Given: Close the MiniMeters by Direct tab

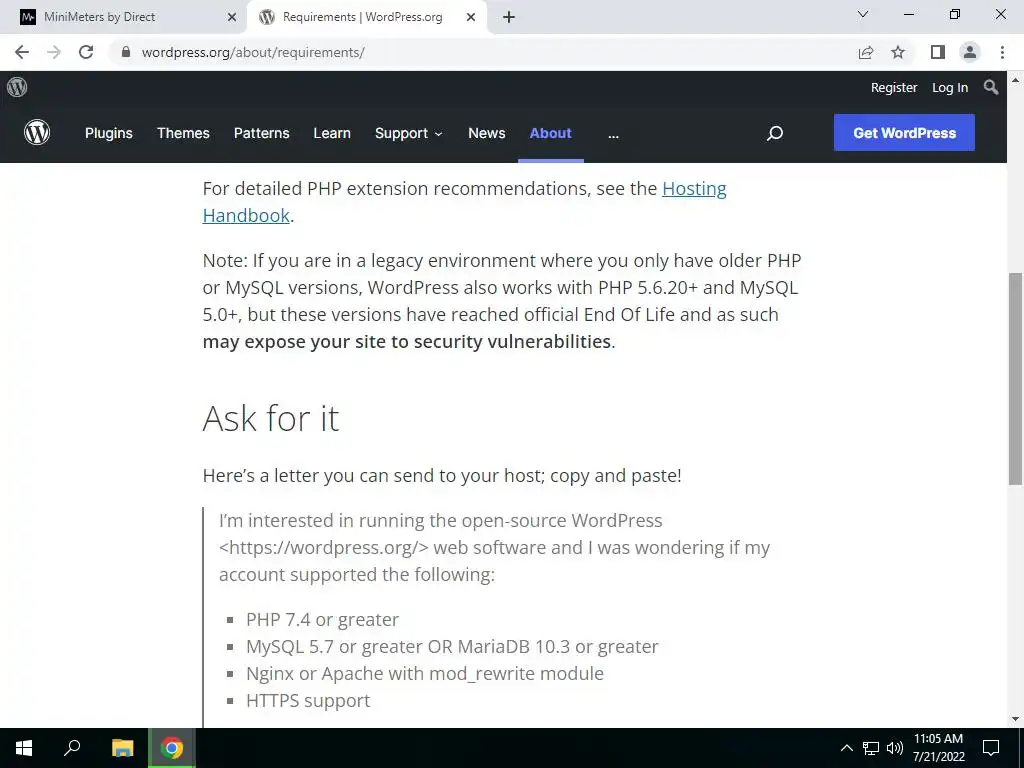Looking at the screenshot, I should coord(232,17).
